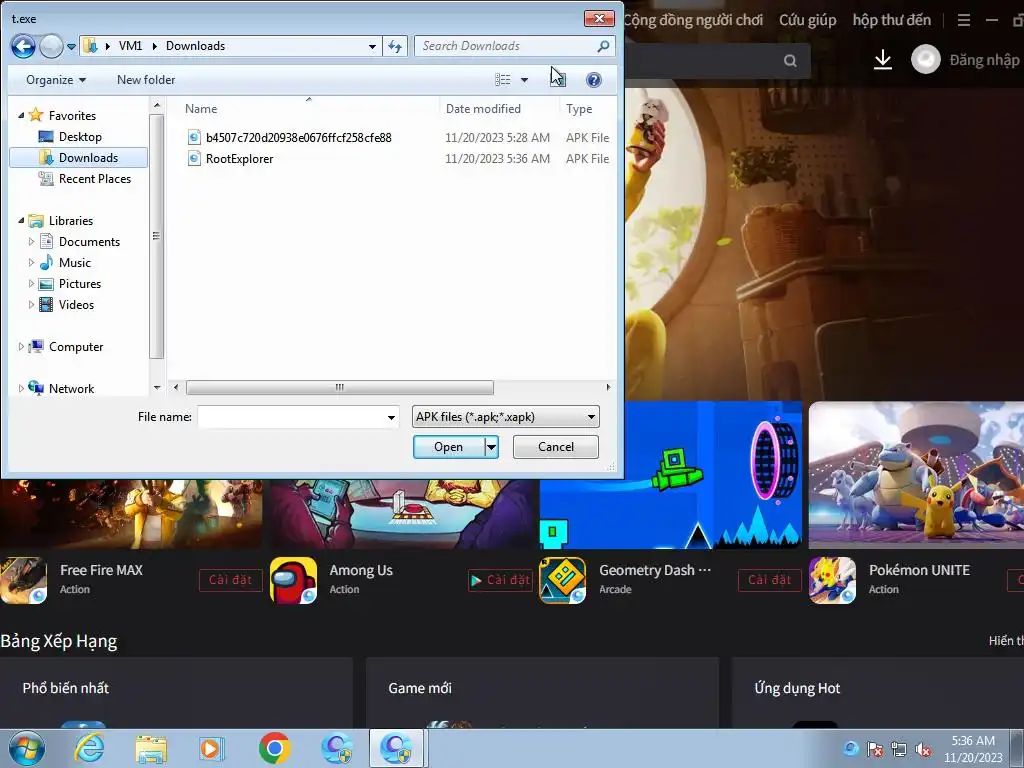1024x768 pixels.
Task: Click Pokémon UNITE banner thumbnail
Action: [x=916, y=475]
